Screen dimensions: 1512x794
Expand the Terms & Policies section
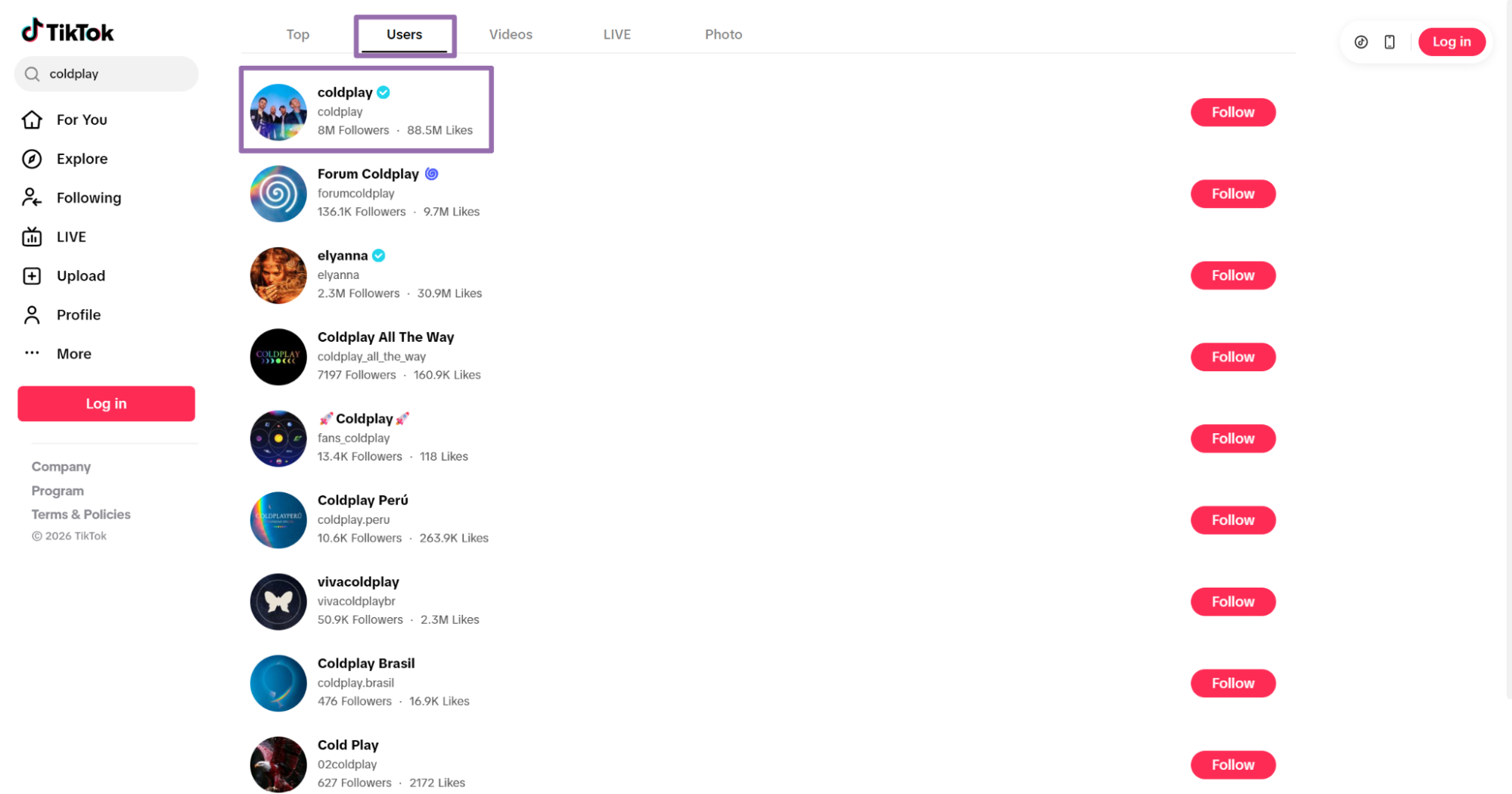(81, 514)
